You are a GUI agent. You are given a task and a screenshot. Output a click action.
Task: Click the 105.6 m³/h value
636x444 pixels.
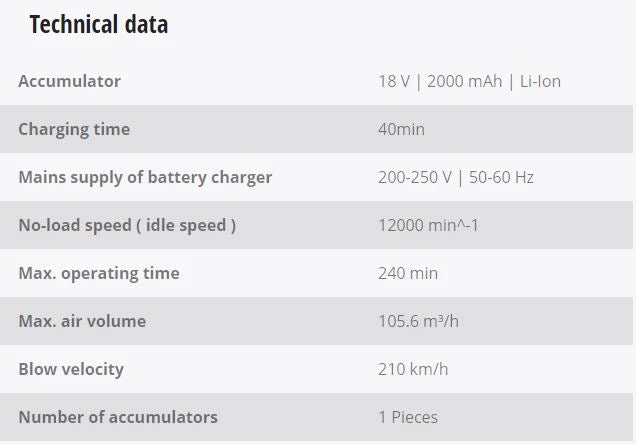click(x=420, y=321)
